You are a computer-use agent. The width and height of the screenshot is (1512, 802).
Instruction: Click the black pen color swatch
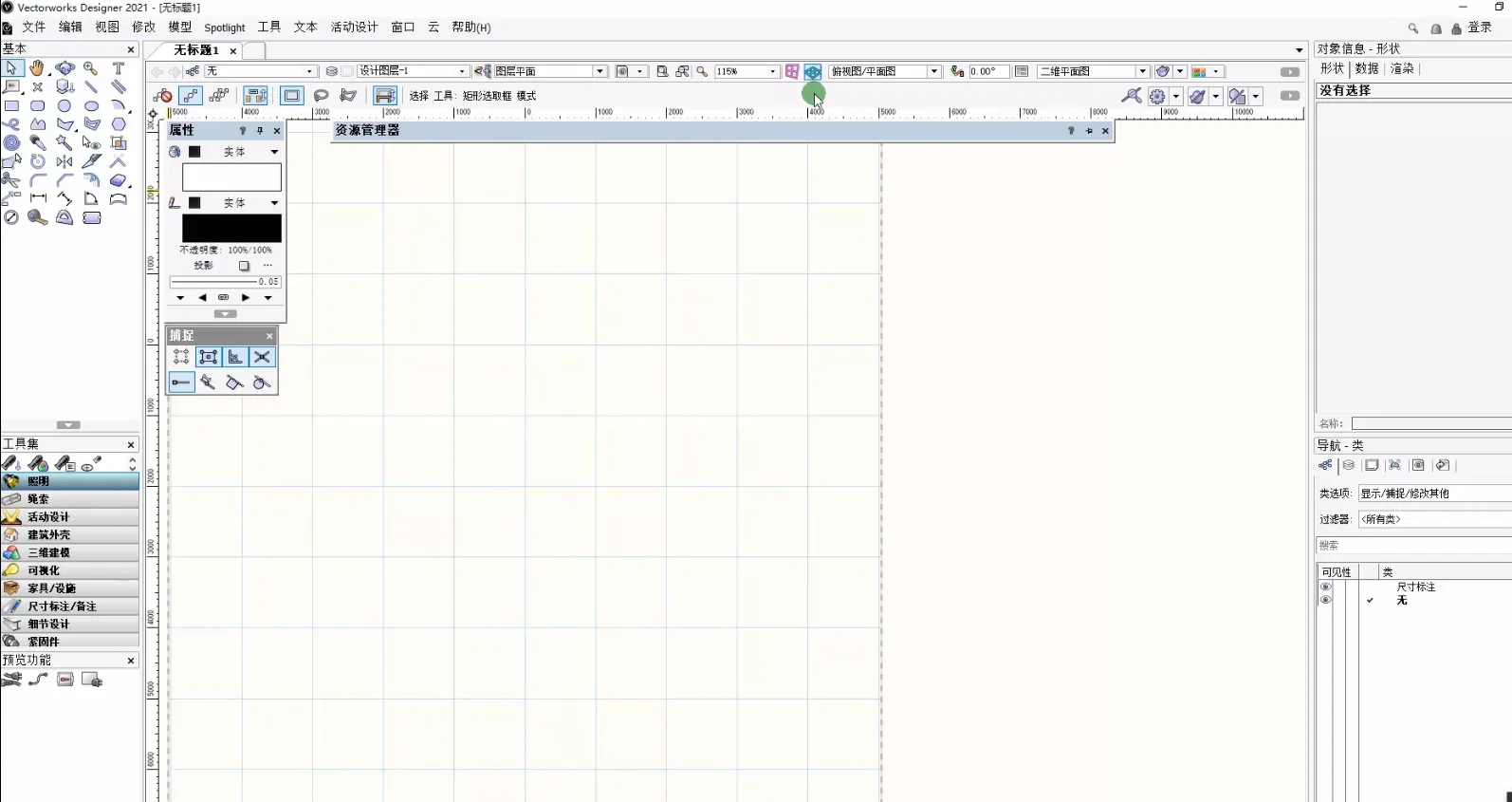pyautogui.click(x=231, y=228)
